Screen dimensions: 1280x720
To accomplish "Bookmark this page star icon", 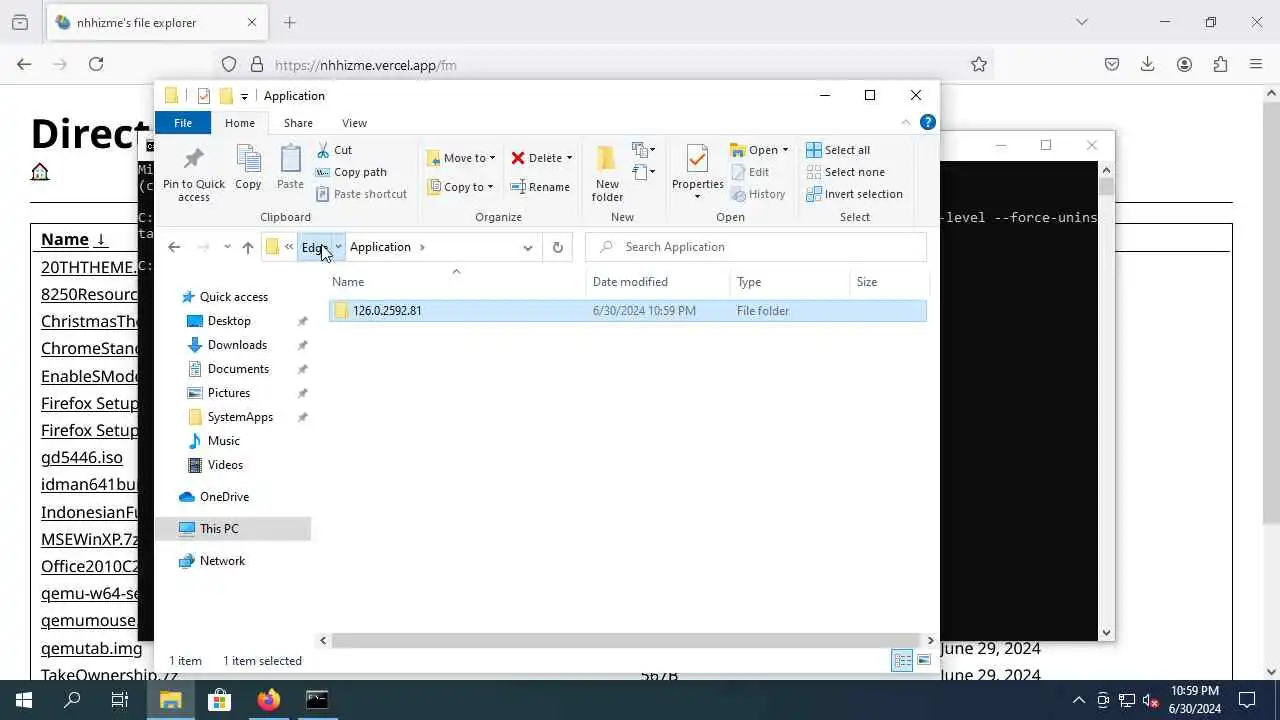I will tap(979, 64).
